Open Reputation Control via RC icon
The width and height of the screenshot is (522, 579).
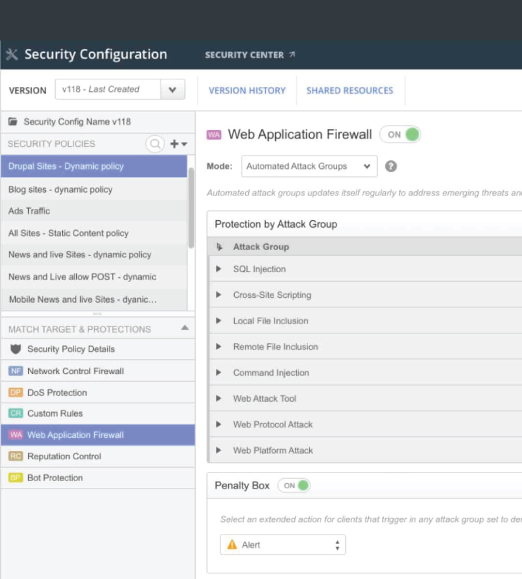[16, 456]
